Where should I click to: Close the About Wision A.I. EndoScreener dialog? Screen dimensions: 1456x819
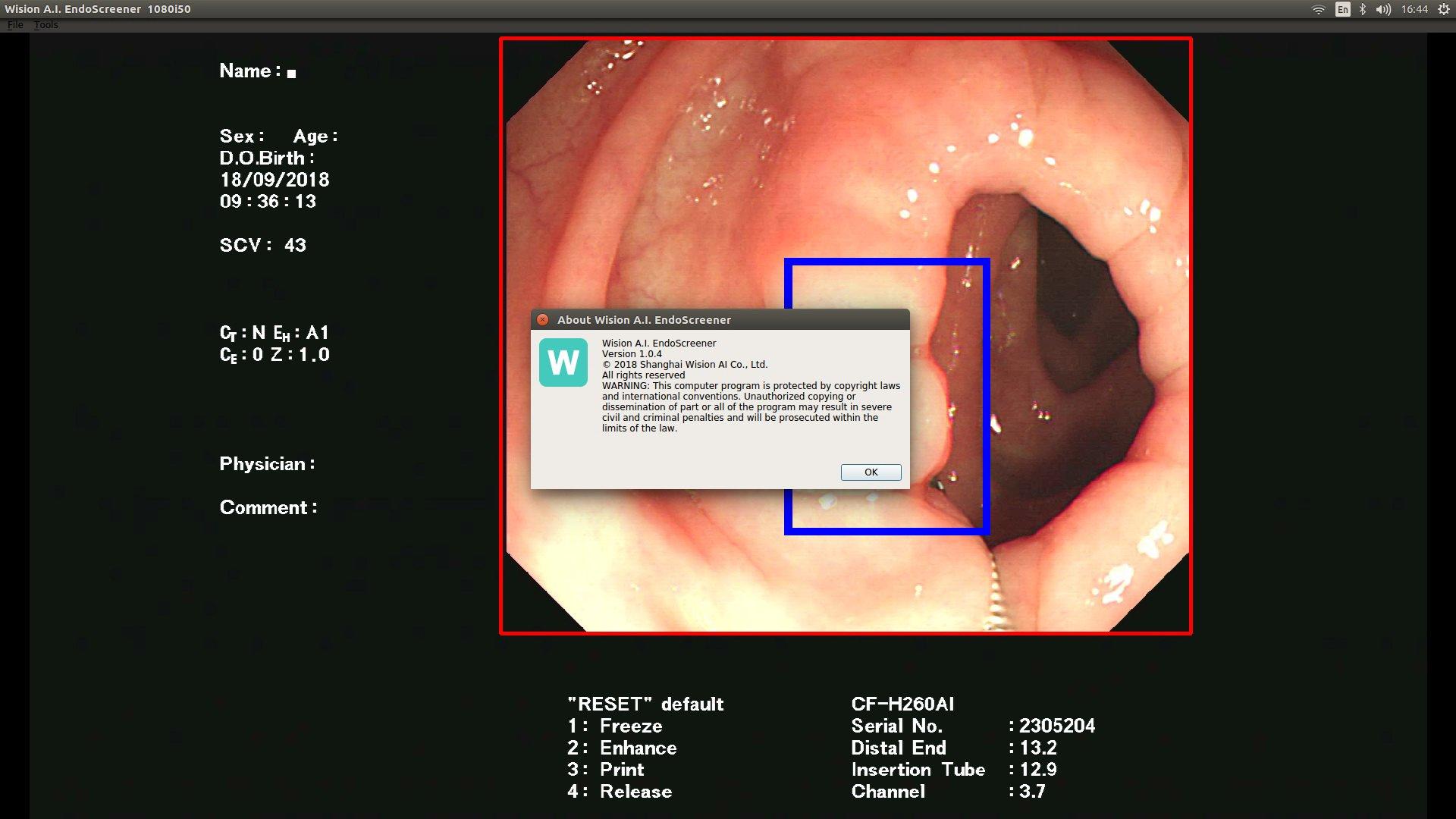(x=542, y=320)
